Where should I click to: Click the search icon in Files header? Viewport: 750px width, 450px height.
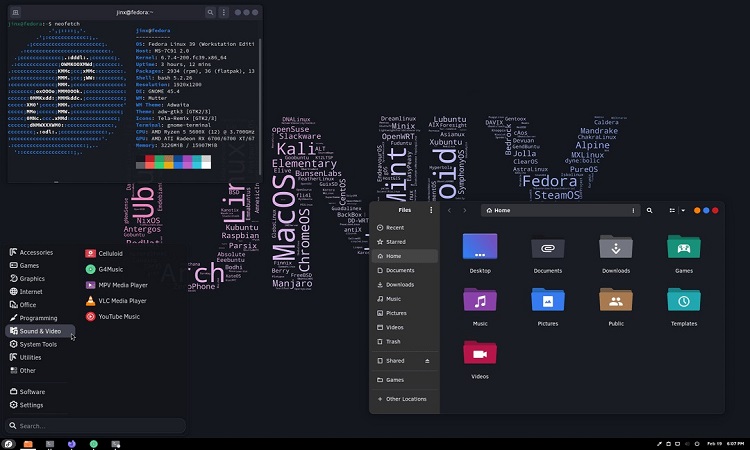[x=650, y=211]
